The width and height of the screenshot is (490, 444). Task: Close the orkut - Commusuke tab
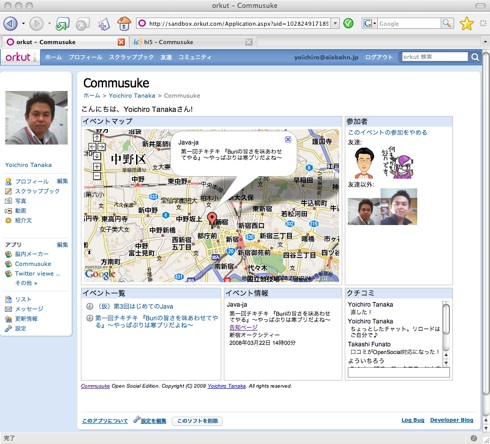point(121,42)
